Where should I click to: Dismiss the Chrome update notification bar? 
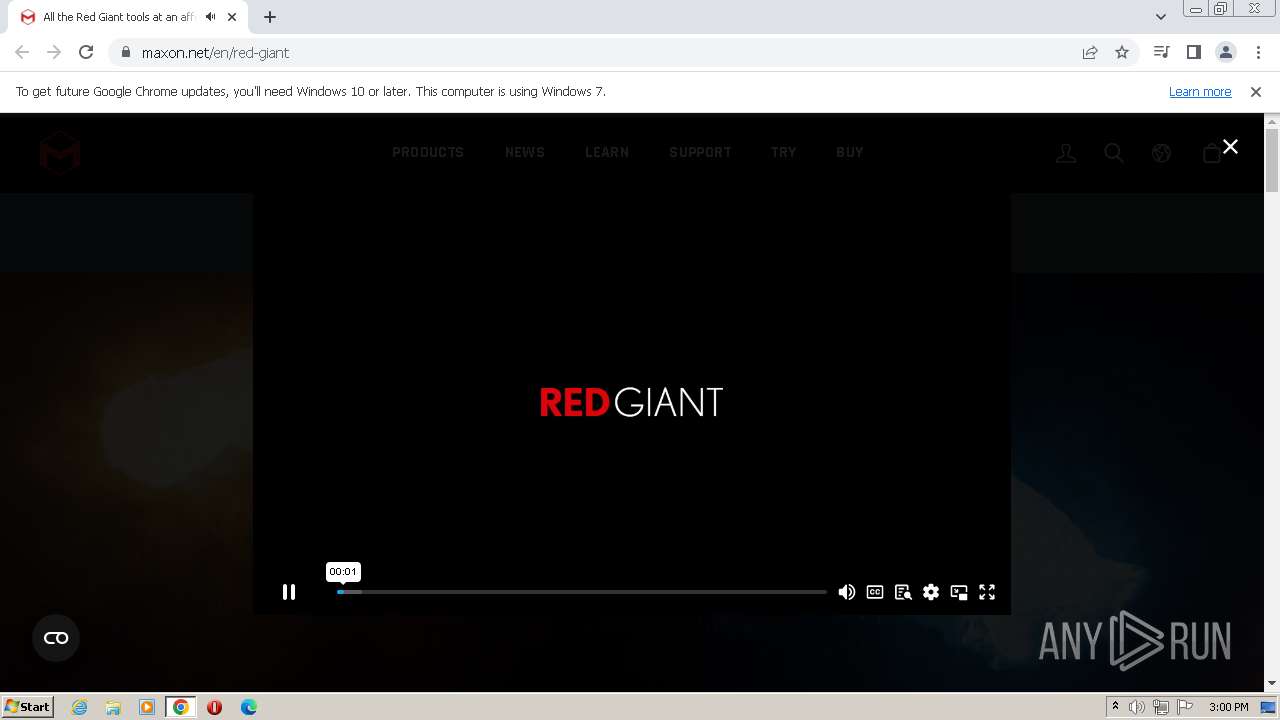pos(1256,91)
